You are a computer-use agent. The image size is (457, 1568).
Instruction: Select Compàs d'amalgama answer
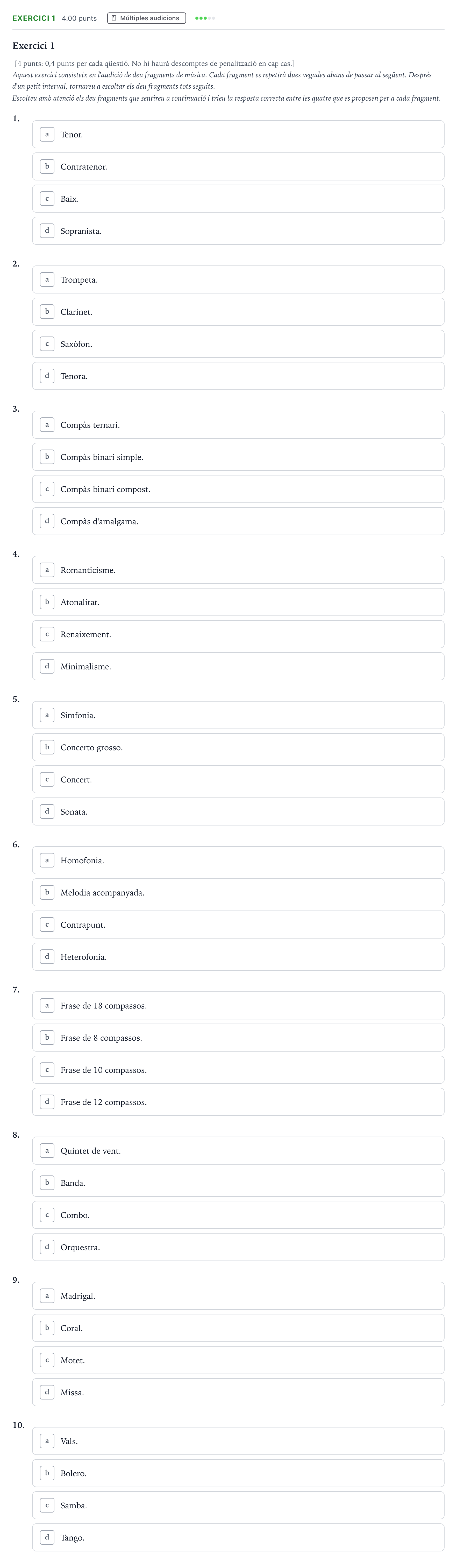[238, 521]
